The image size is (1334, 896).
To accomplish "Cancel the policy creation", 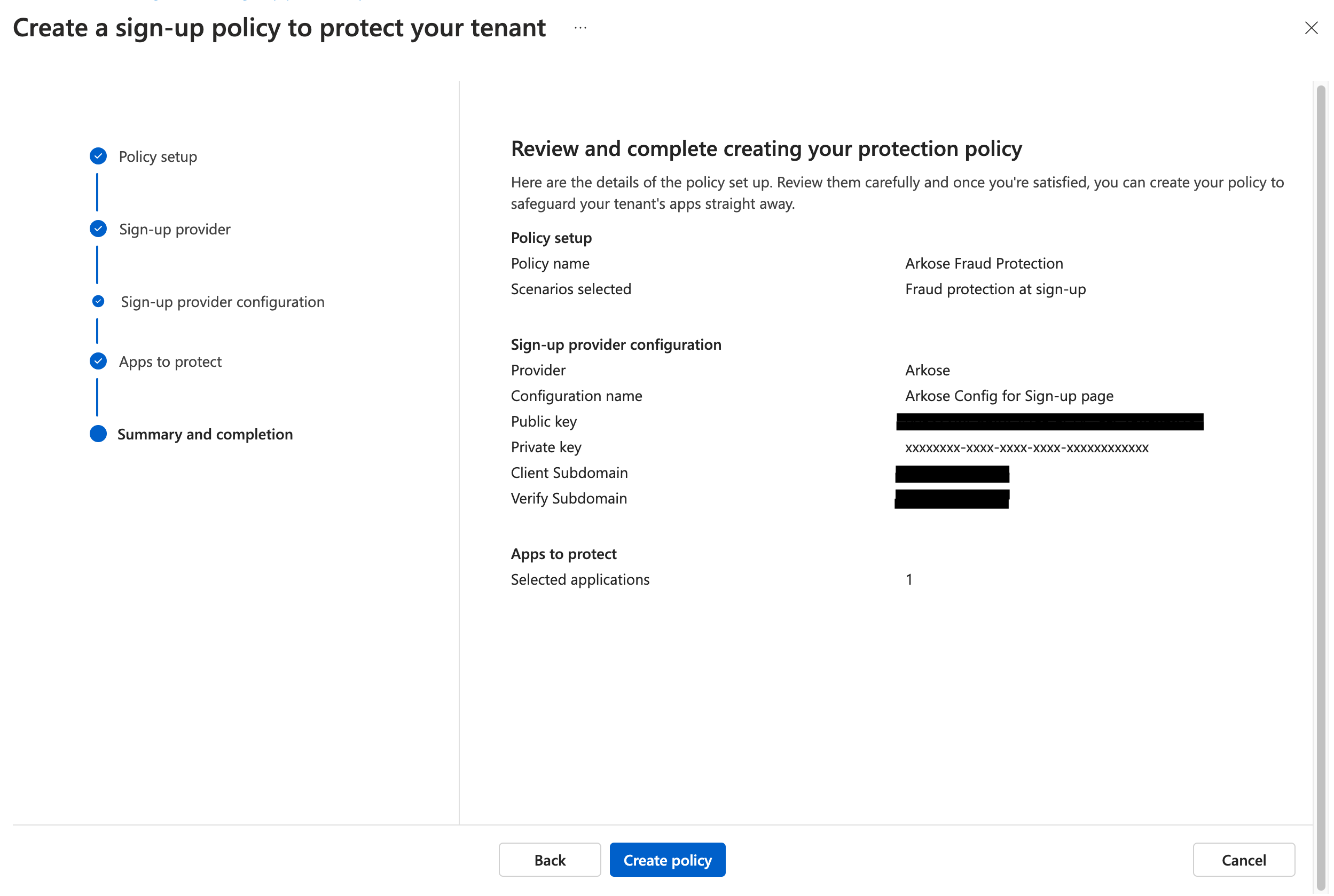I will click(x=1243, y=860).
